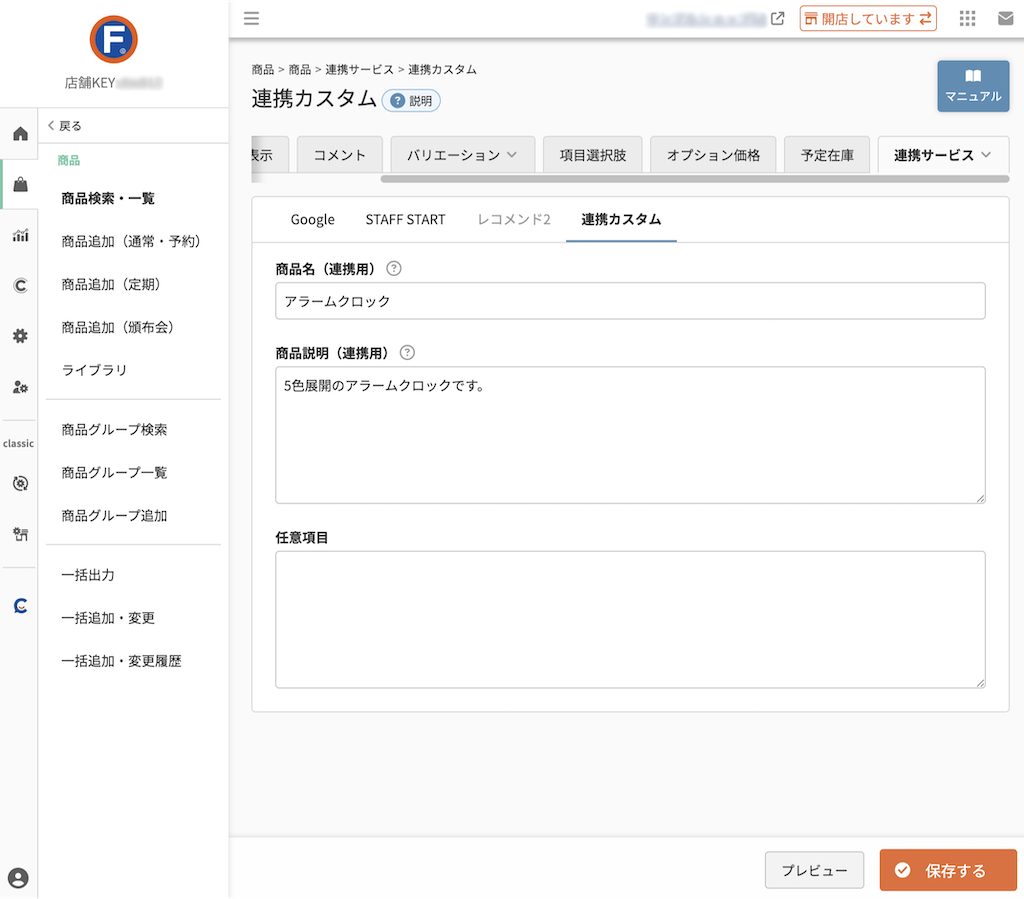Open the マニュアル manual button

[973, 86]
